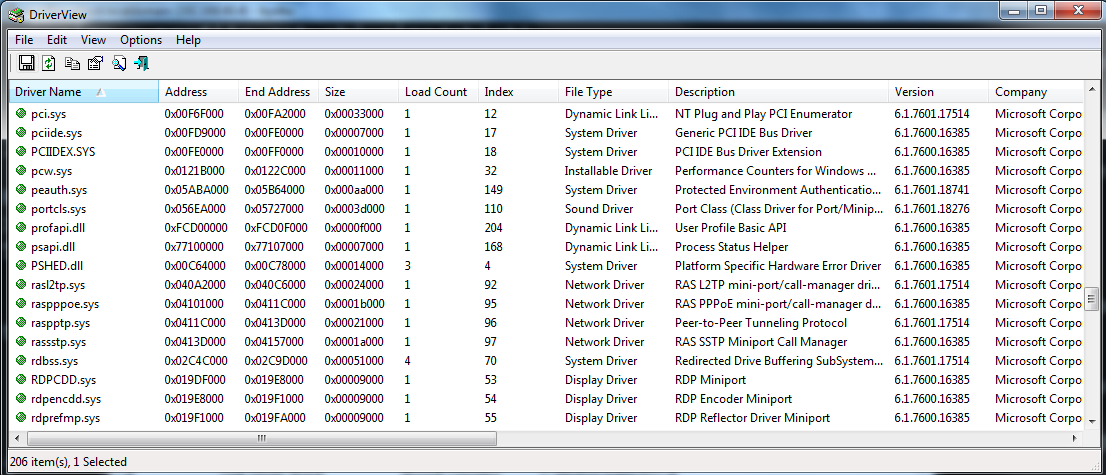
Task: Open the Properties toolbar icon
Action: coord(95,64)
